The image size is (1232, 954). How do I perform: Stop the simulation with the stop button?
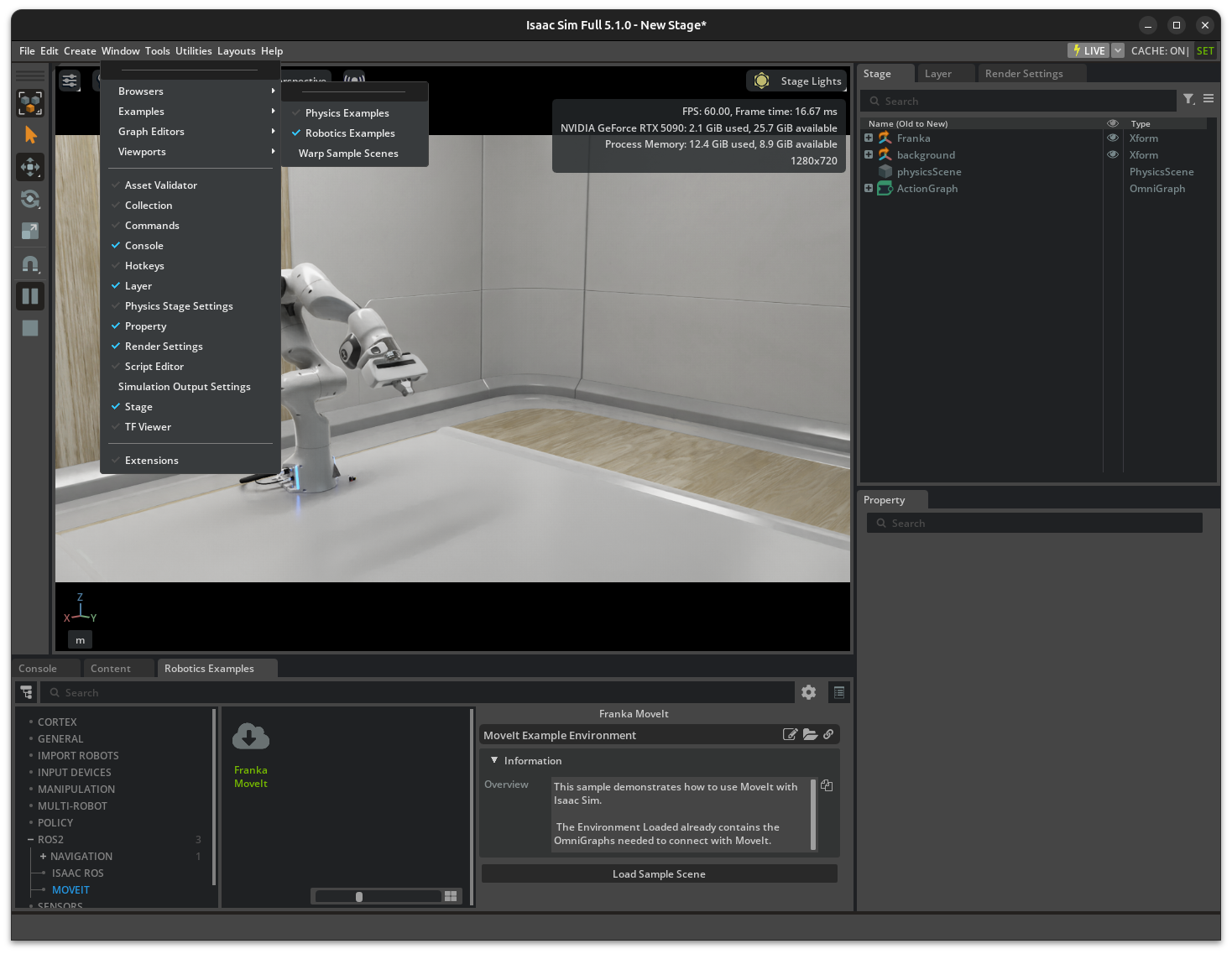pyautogui.click(x=30, y=328)
